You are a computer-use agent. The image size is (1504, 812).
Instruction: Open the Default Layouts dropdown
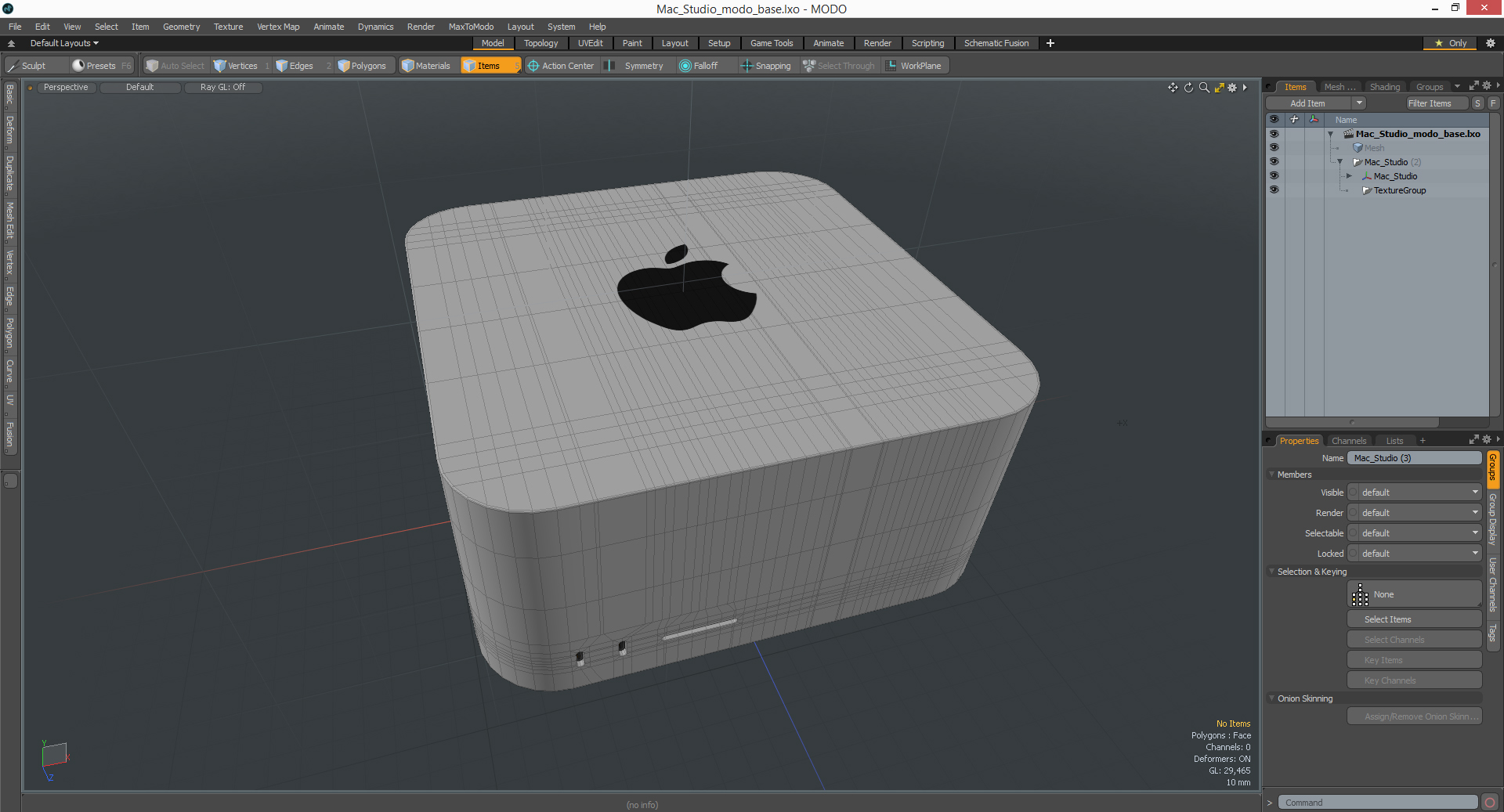64,43
